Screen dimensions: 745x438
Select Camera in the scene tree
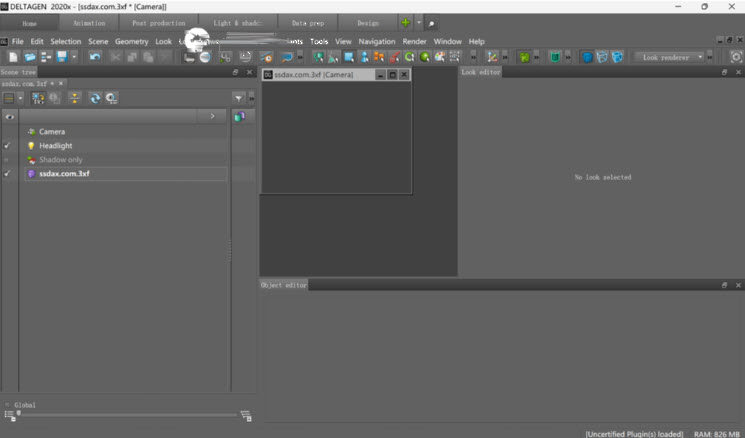coord(52,132)
